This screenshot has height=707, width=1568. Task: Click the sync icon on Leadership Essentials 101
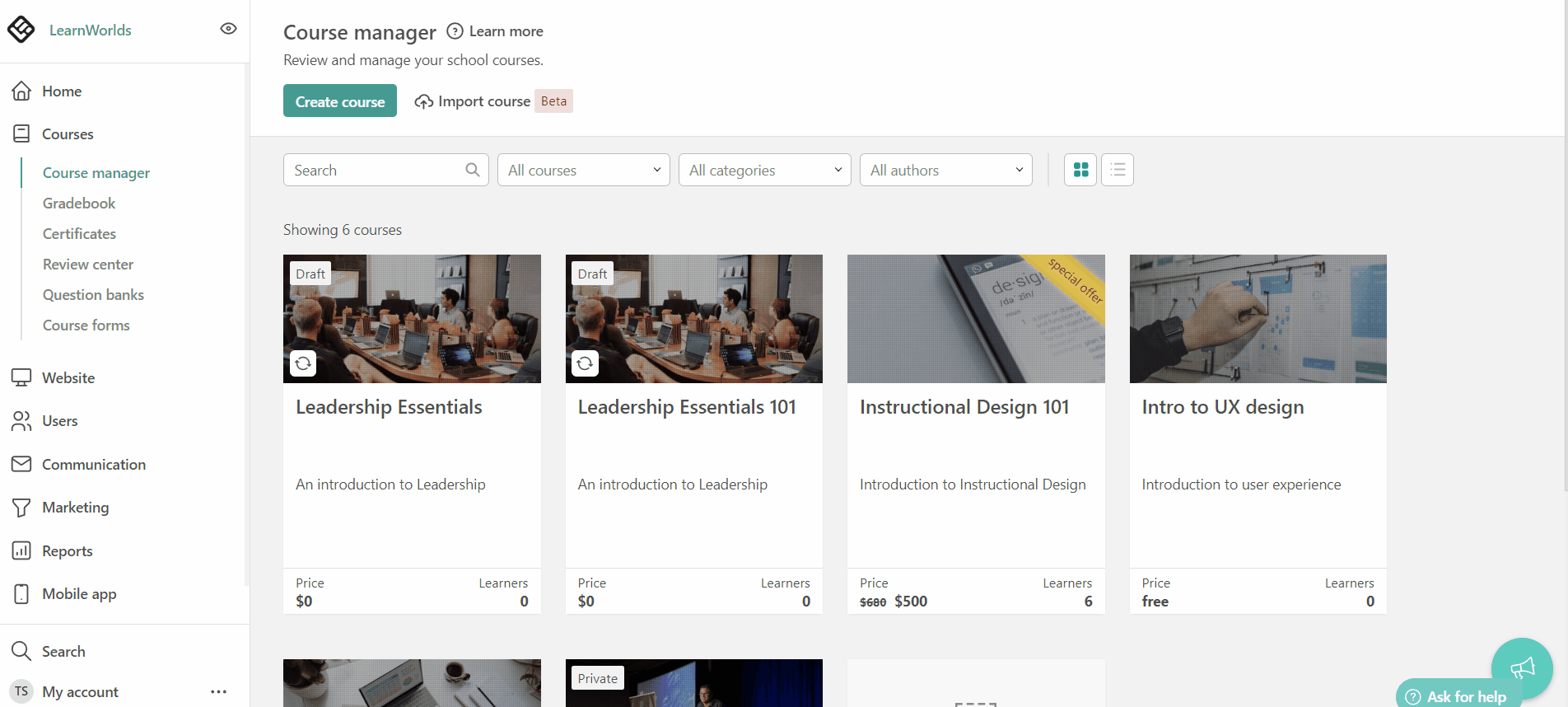point(585,363)
